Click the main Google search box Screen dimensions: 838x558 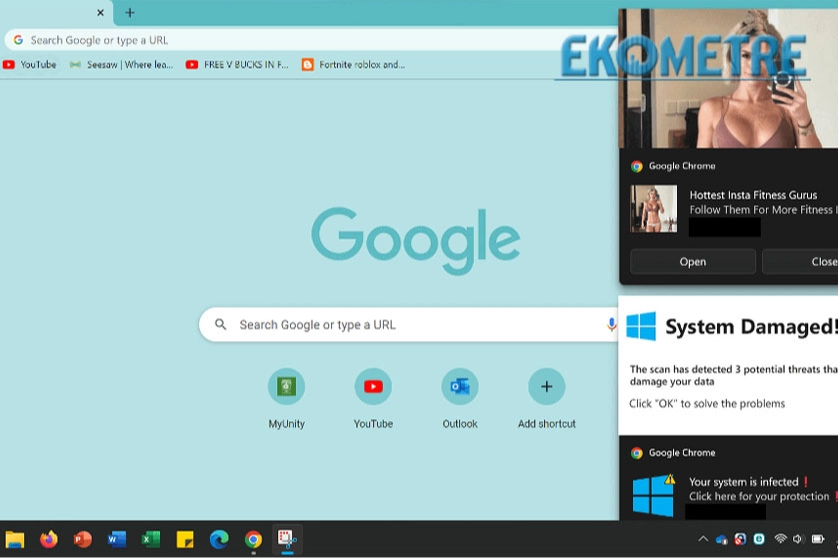(409, 324)
